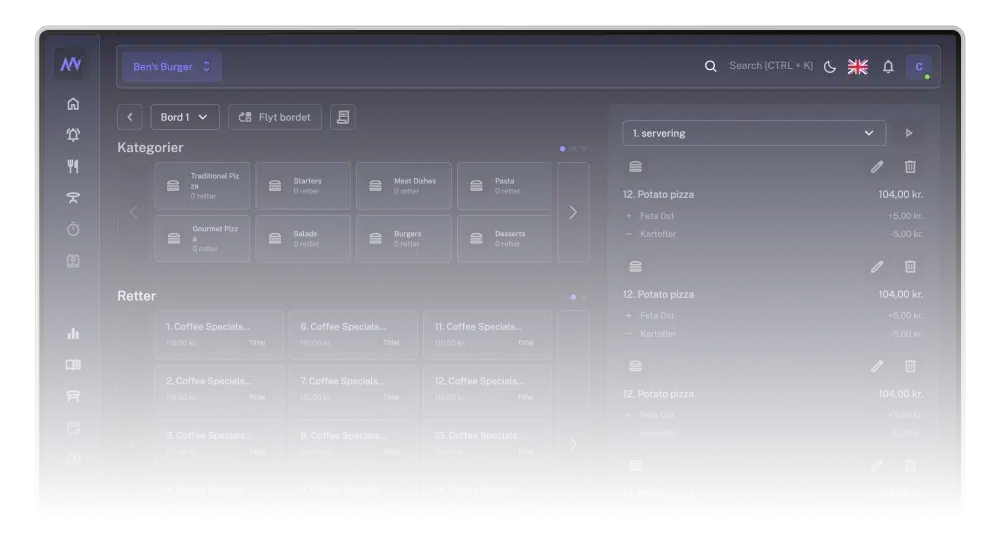1000x533 pixels.
Task: Open the fork and knife sidebar icon
Action: [x=73, y=166]
